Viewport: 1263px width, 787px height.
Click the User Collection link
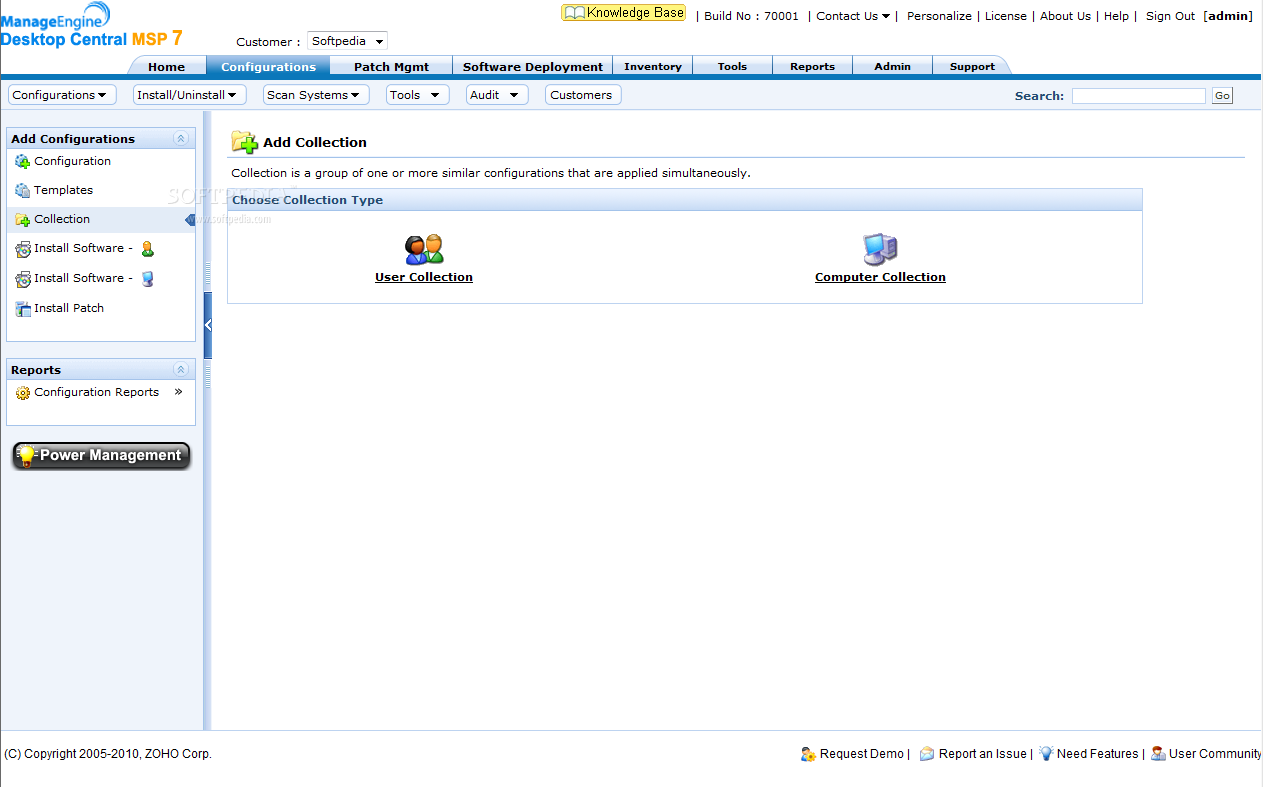pyautogui.click(x=424, y=277)
